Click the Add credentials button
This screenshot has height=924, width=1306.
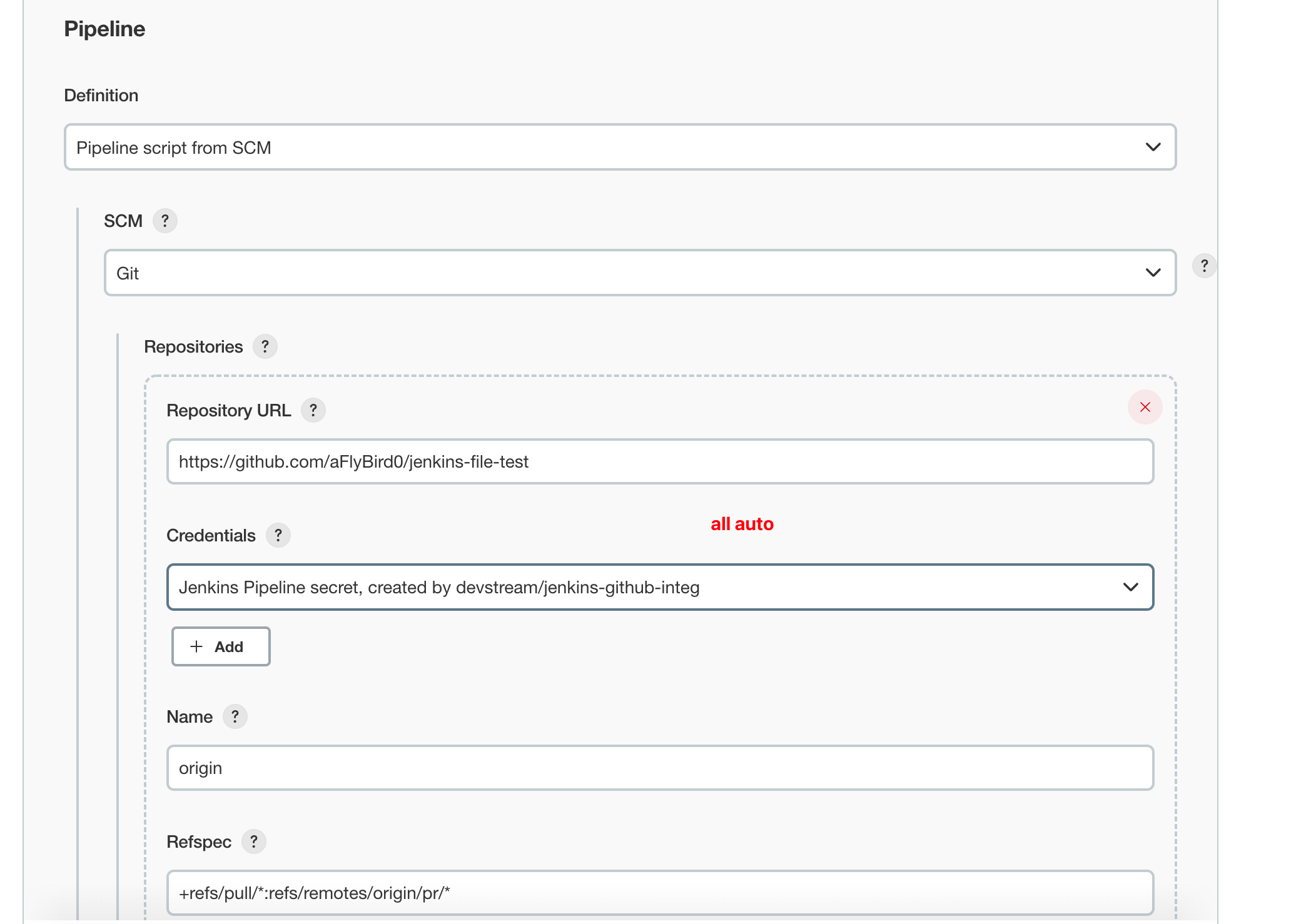[x=221, y=646]
